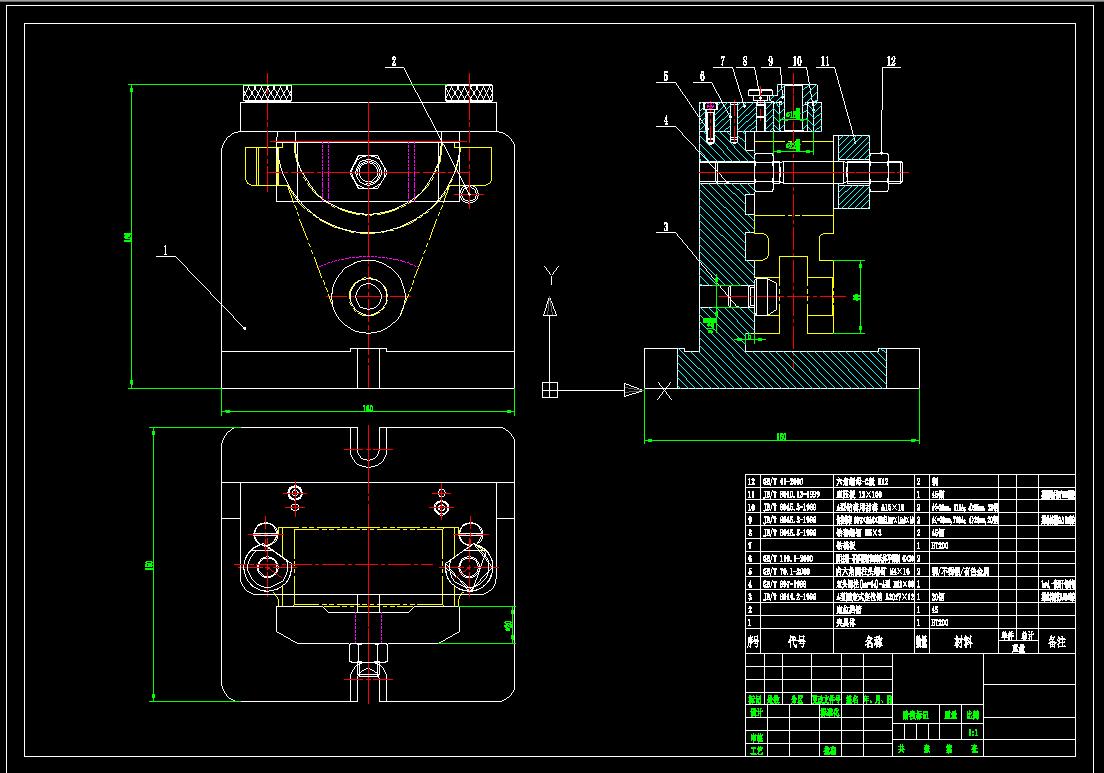
Task: Click the UCS Y axis label
Action: click(551, 275)
